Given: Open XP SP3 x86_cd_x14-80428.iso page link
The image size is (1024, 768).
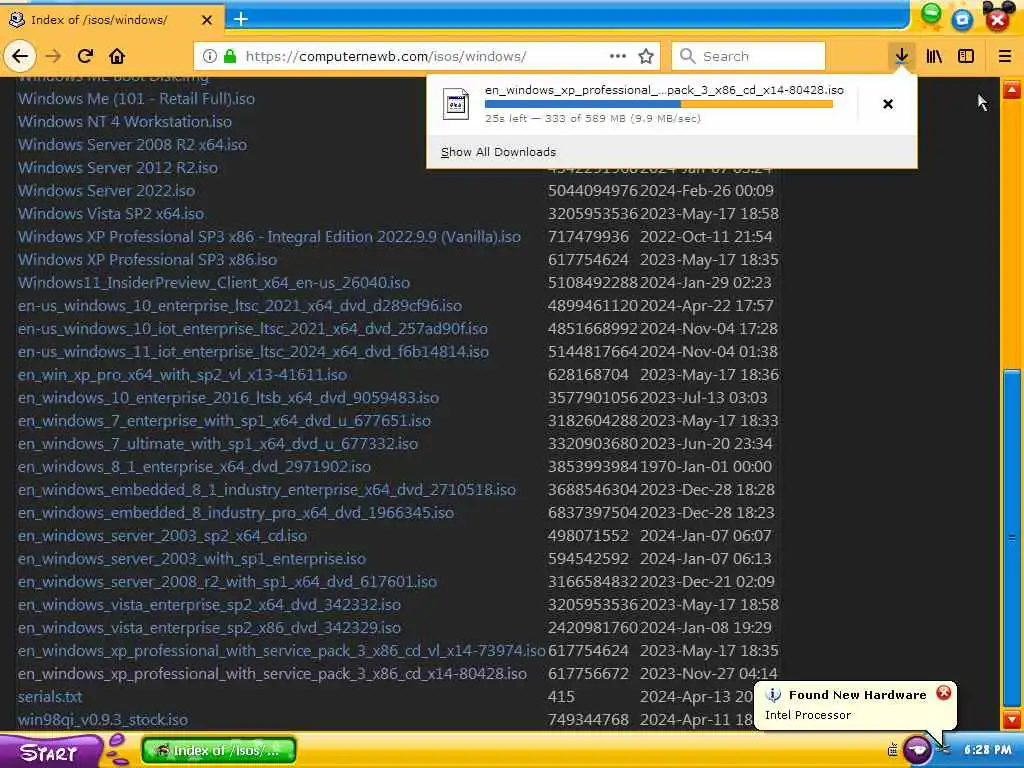Looking at the screenshot, I should tap(272, 674).
